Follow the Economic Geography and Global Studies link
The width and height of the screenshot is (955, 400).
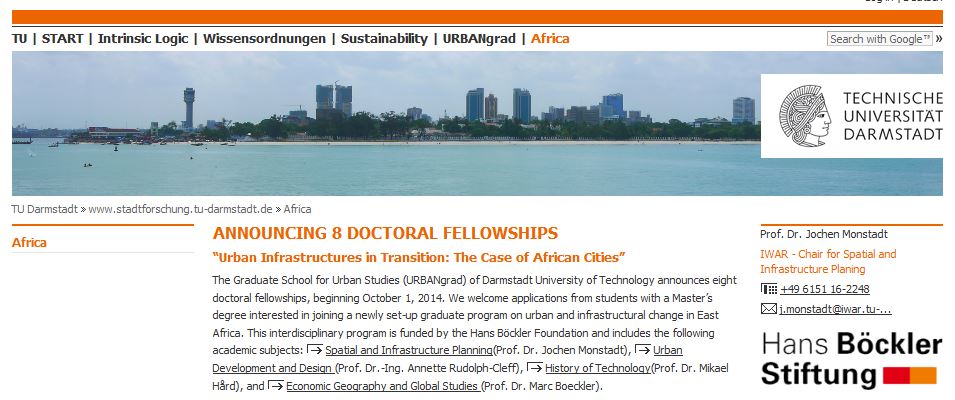click(383, 386)
